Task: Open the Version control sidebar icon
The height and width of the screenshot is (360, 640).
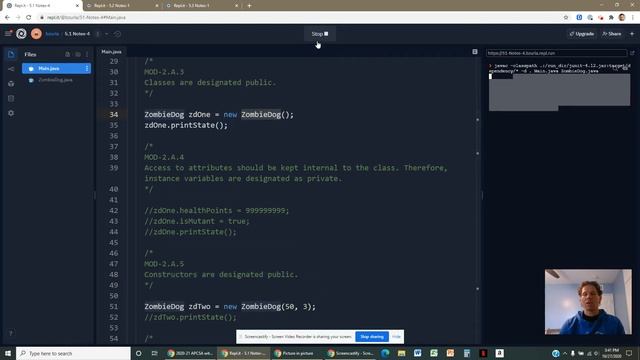Action: (x=11, y=69)
